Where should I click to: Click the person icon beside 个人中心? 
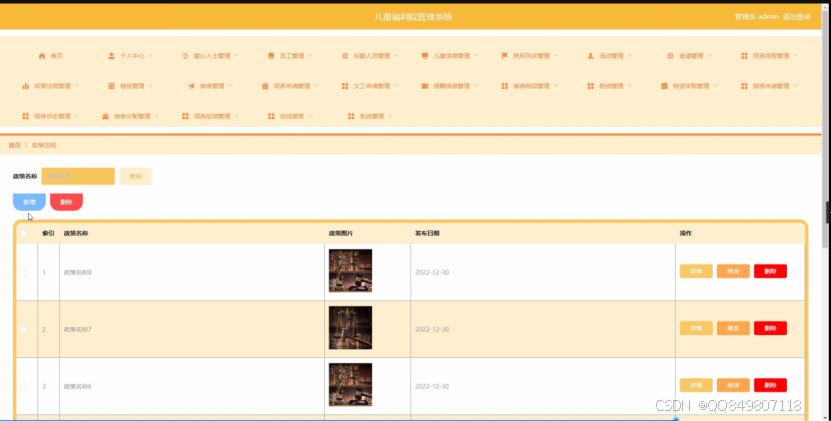[x=111, y=56]
